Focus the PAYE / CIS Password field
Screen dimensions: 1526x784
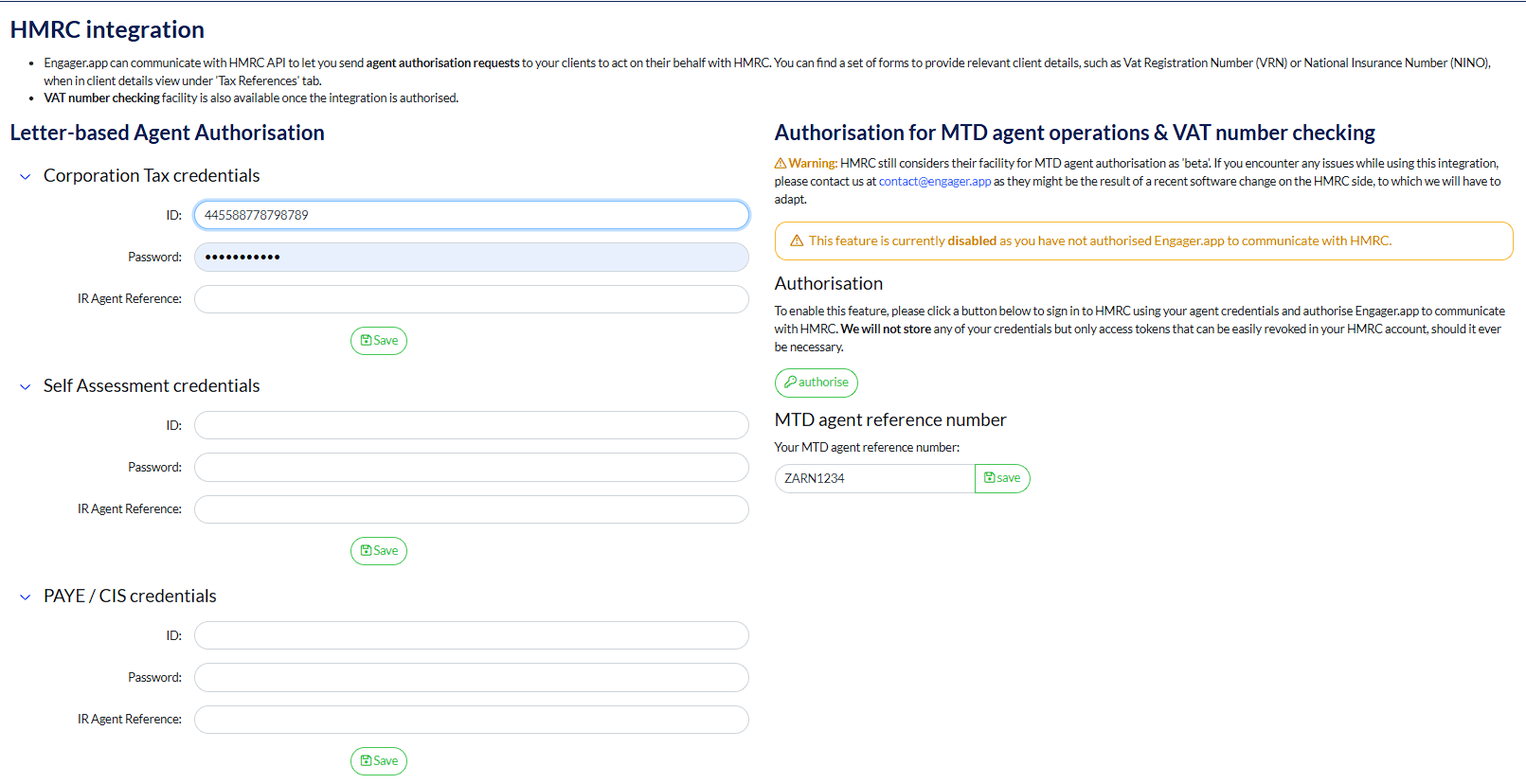pos(471,678)
